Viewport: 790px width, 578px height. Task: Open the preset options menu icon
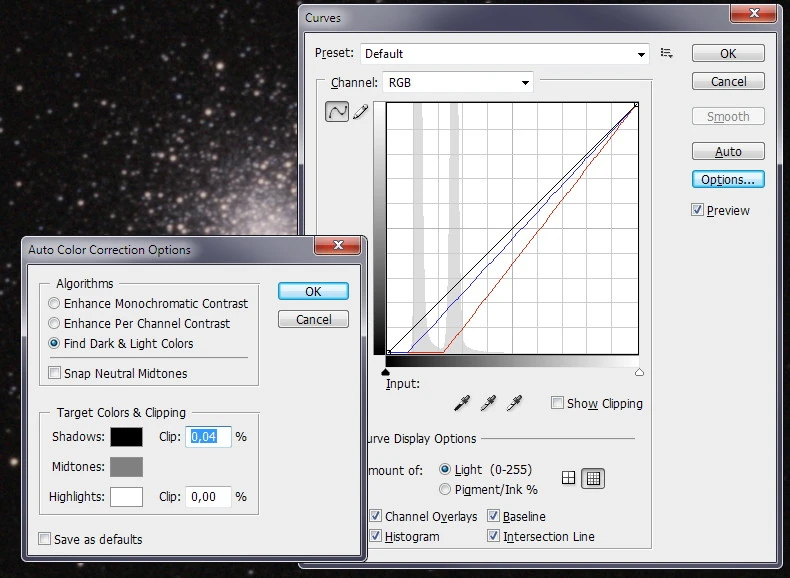click(667, 53)
